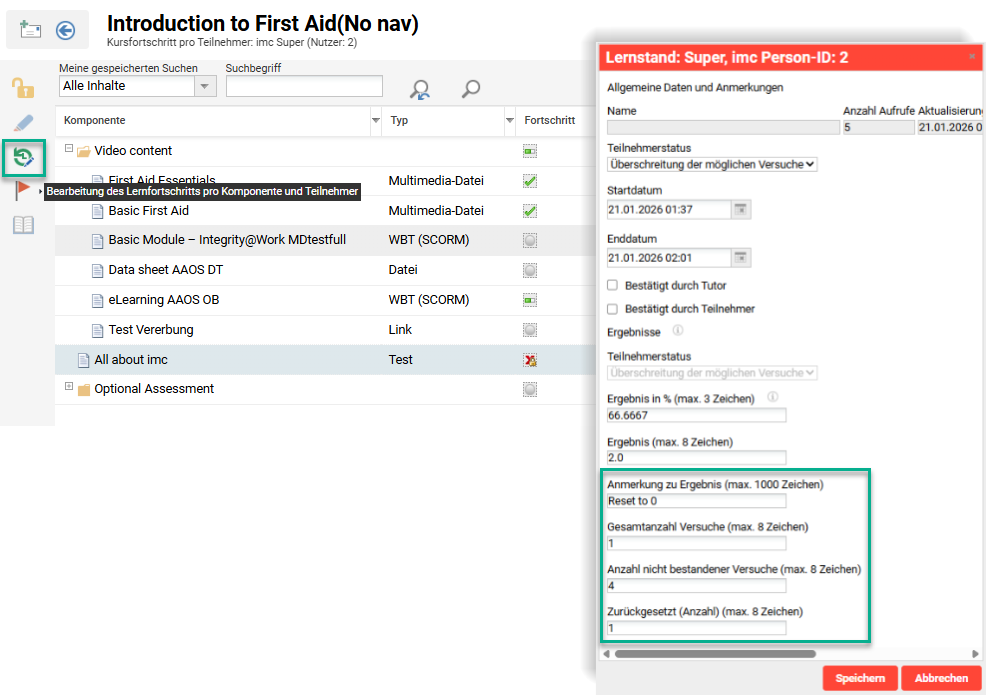Open the learning progress editing icon
This screenshot has width=986, height=695.
(22, 157)
